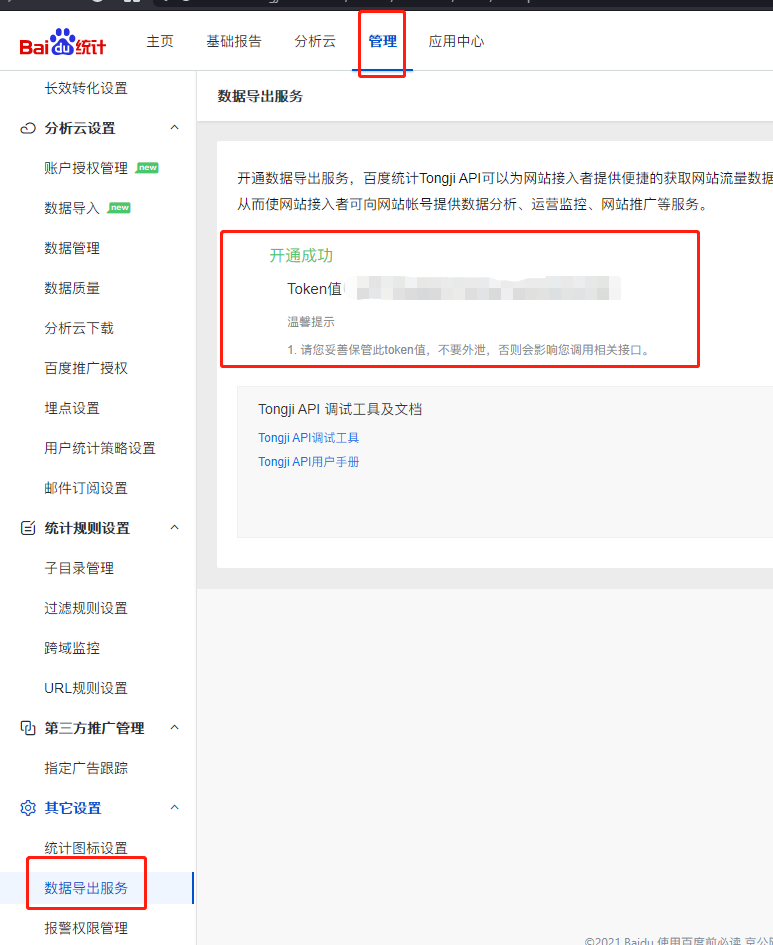Open the Tongji API调试工具 link
773x945 pixels.
coord(308,438)
